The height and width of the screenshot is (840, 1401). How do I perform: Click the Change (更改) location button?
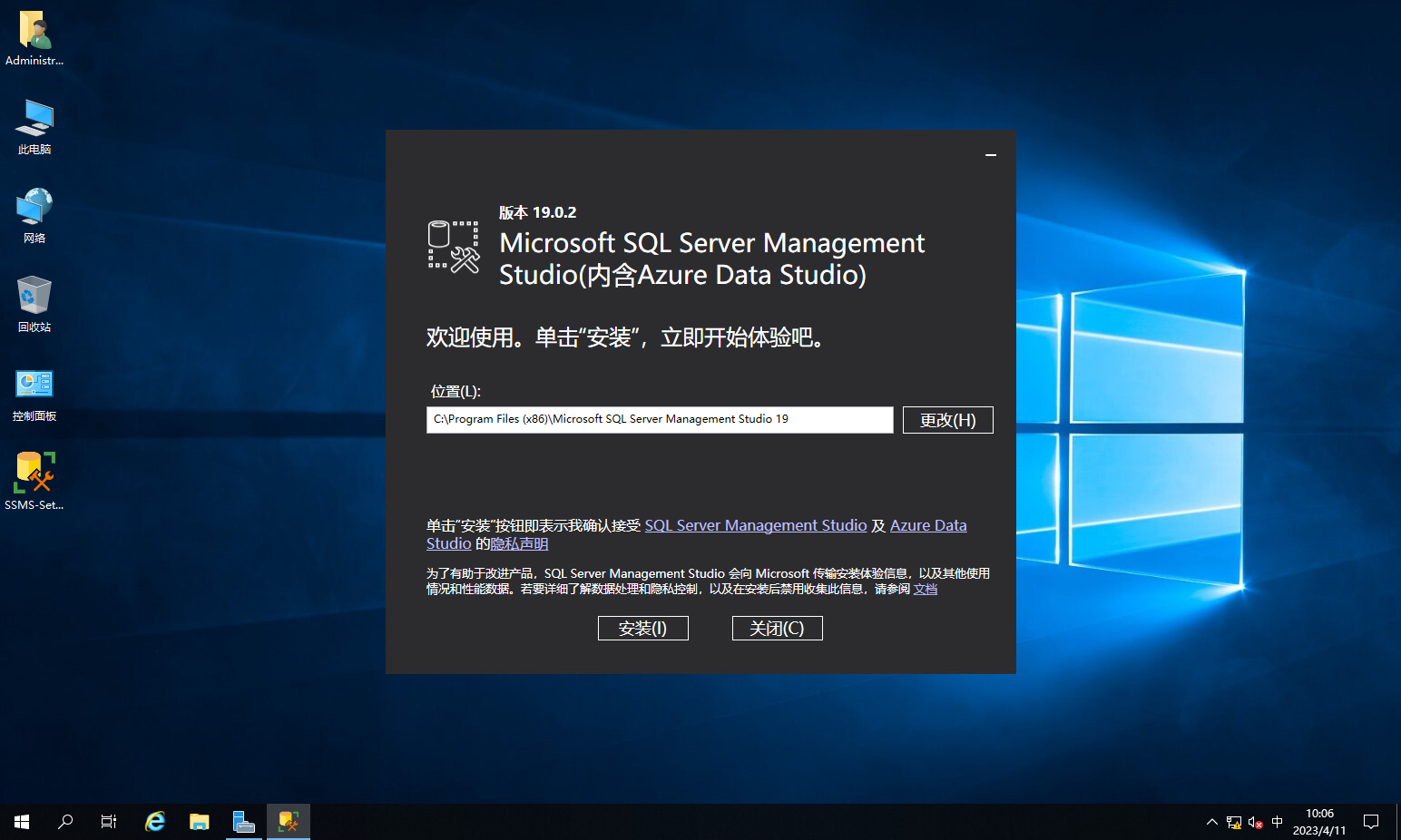(947, 420)
